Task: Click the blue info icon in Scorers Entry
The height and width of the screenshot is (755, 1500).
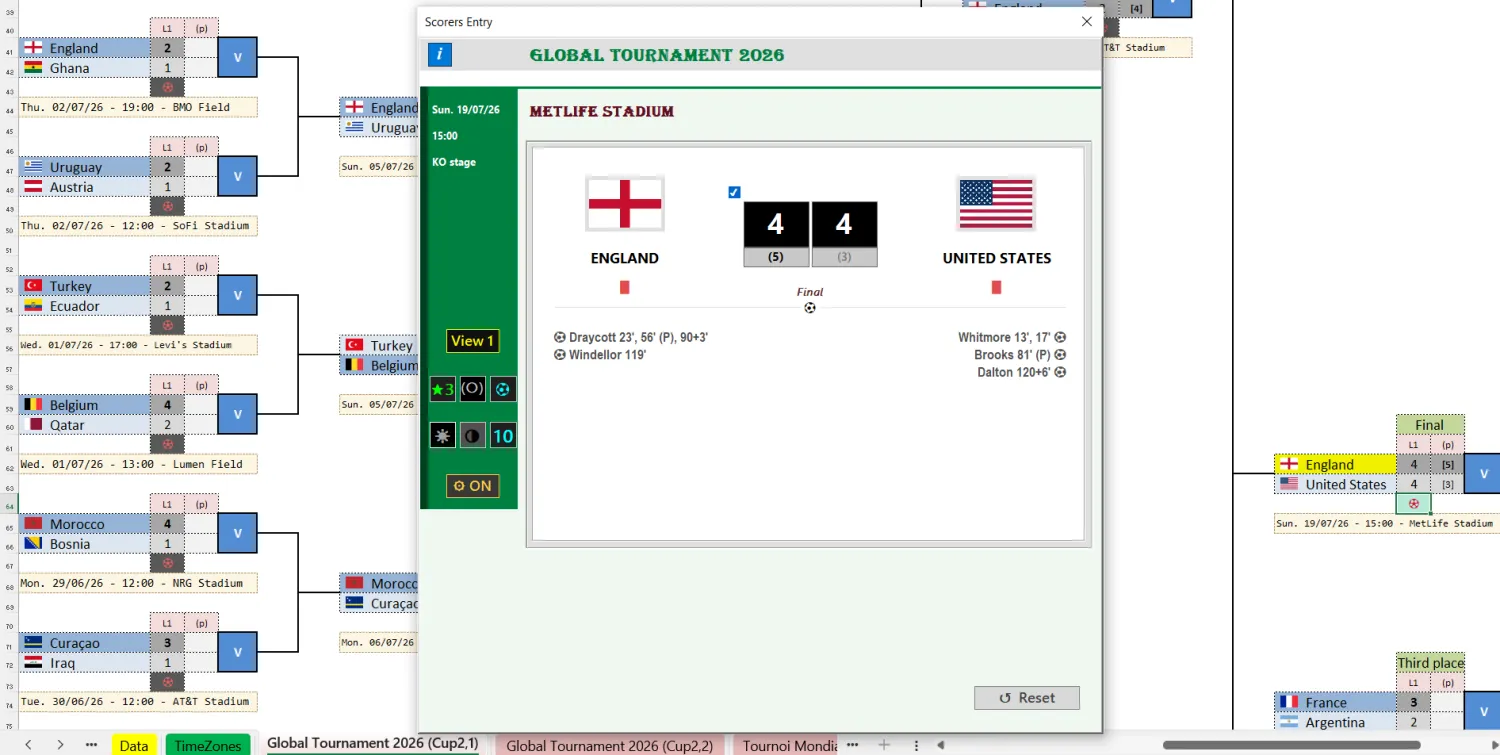Action: [439, 55]
